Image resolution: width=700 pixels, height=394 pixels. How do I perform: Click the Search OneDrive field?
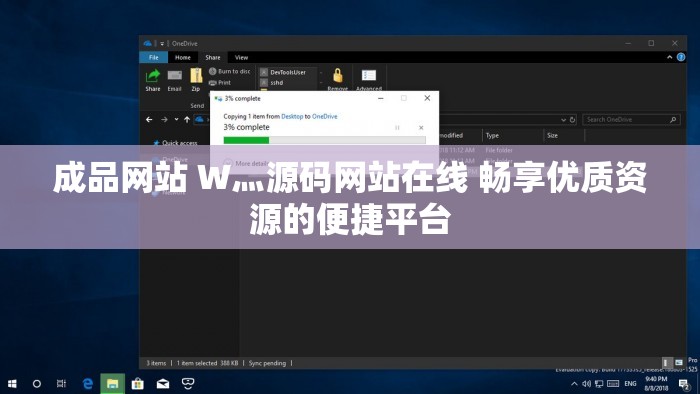(x=631, y=120)
